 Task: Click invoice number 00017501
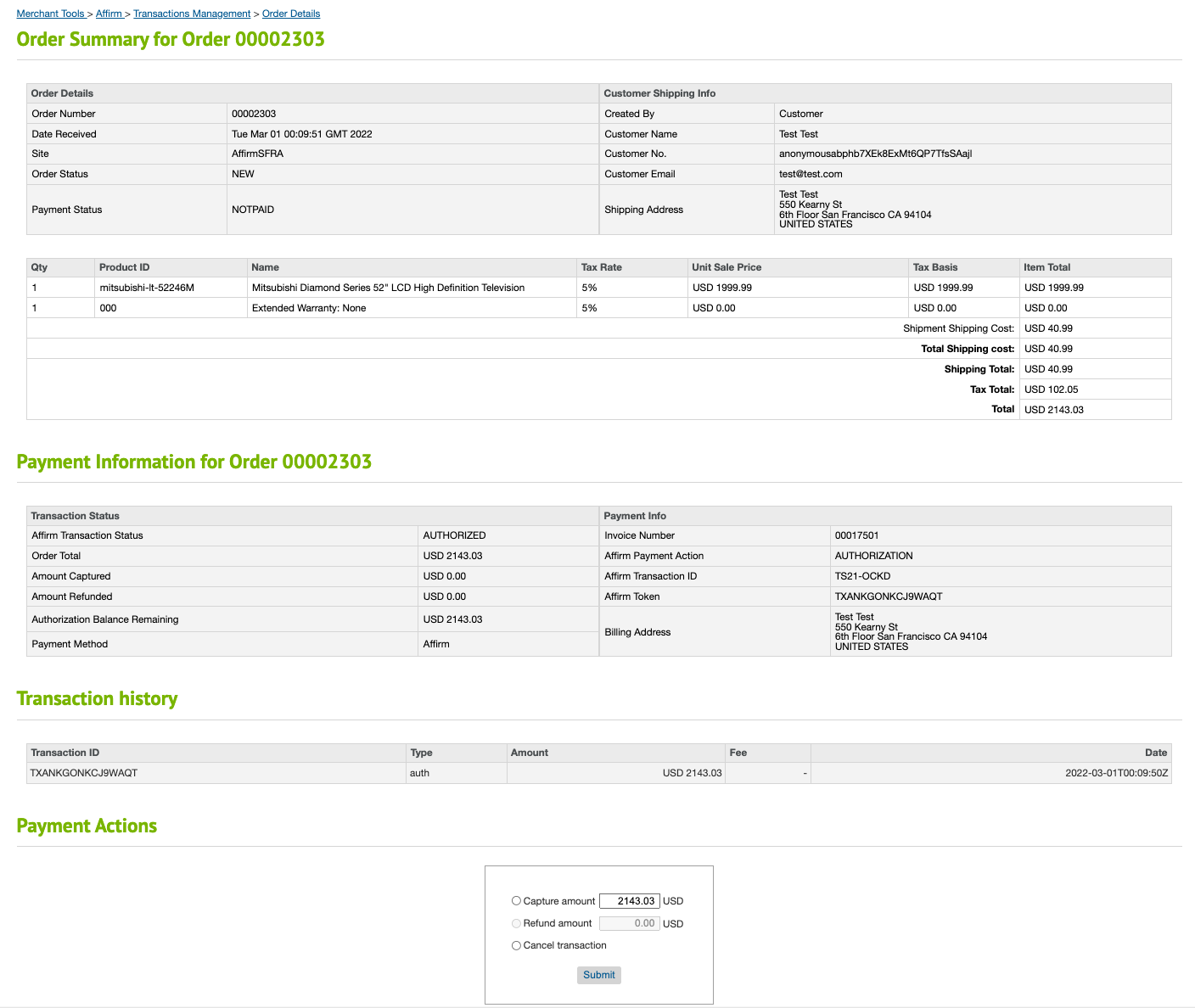[857, 535]
